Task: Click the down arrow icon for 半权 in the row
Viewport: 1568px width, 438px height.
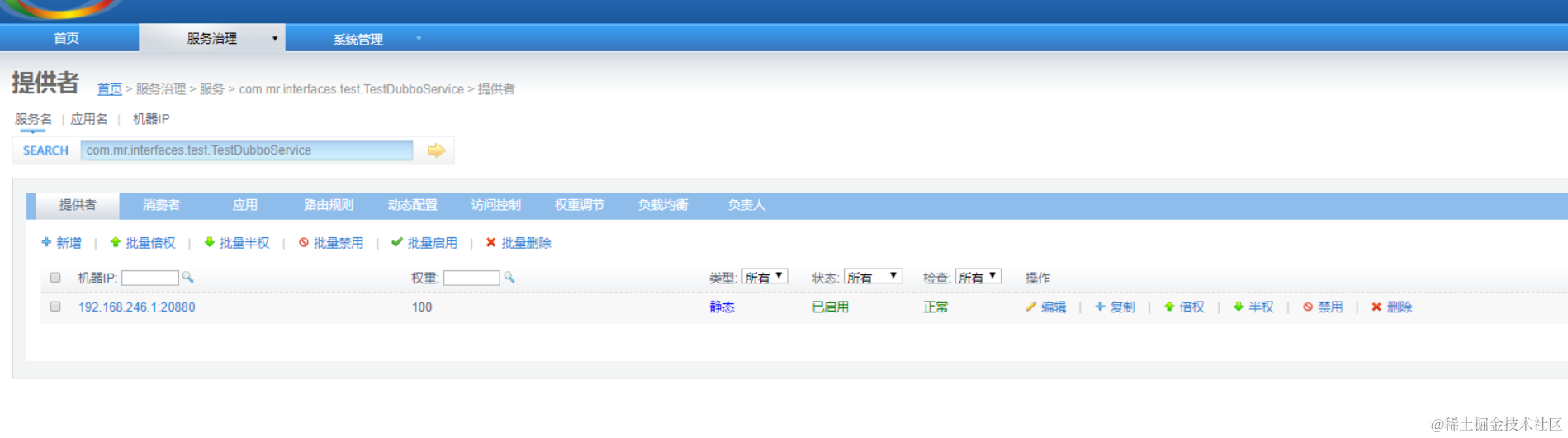Action: pos(1239,307)
